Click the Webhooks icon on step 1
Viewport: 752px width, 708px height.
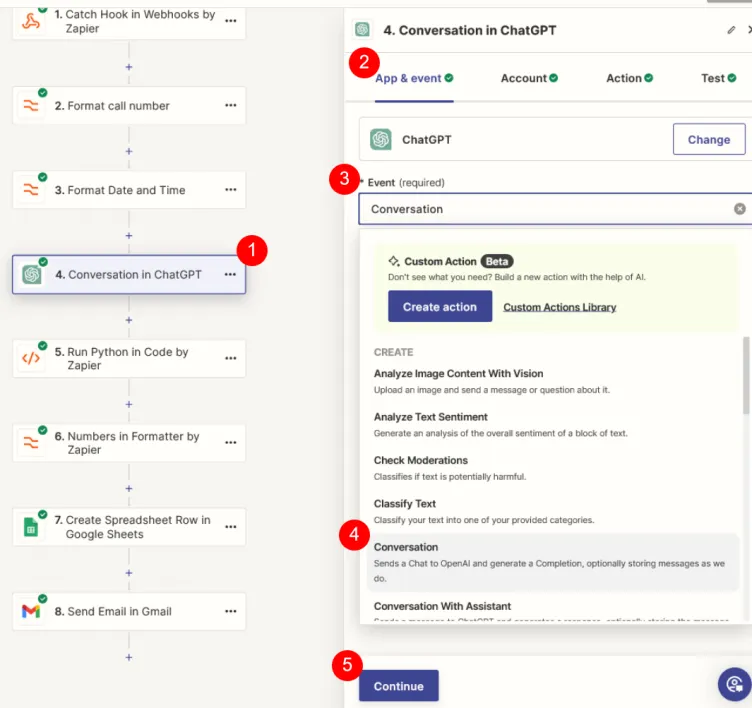coord(31,22)
